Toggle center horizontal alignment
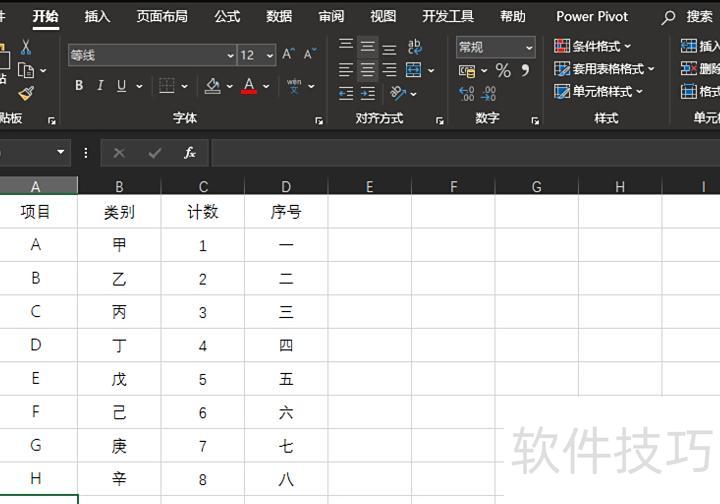The image size is (720, 504). coord(367,70)
